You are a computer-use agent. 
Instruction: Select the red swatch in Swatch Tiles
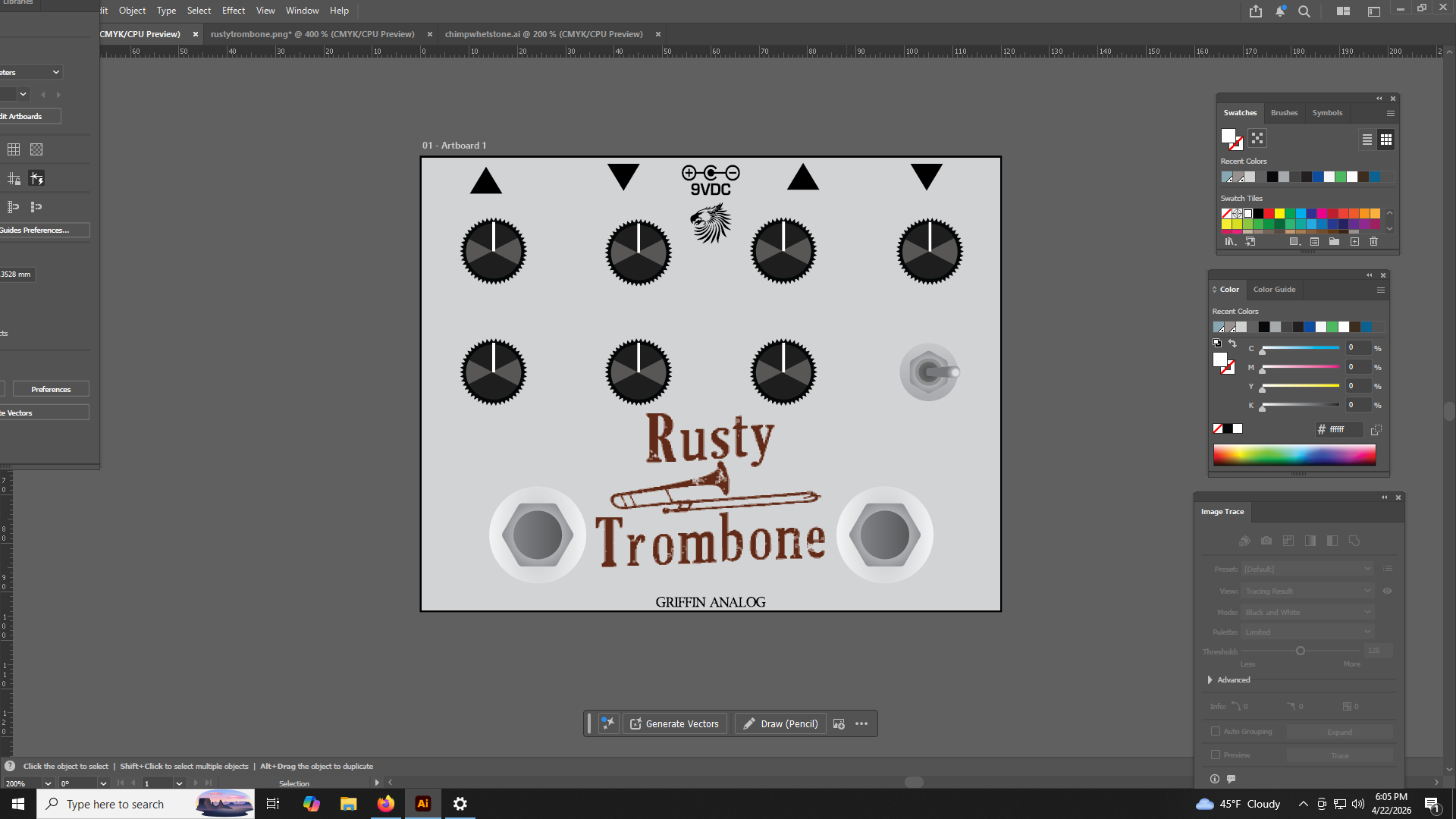pos(1269,214)
